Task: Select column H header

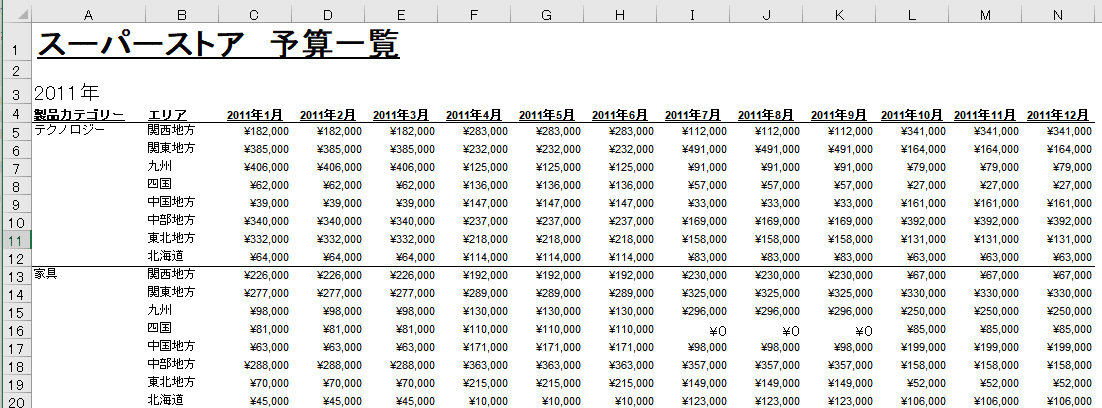Action: (x=619, y=15)
